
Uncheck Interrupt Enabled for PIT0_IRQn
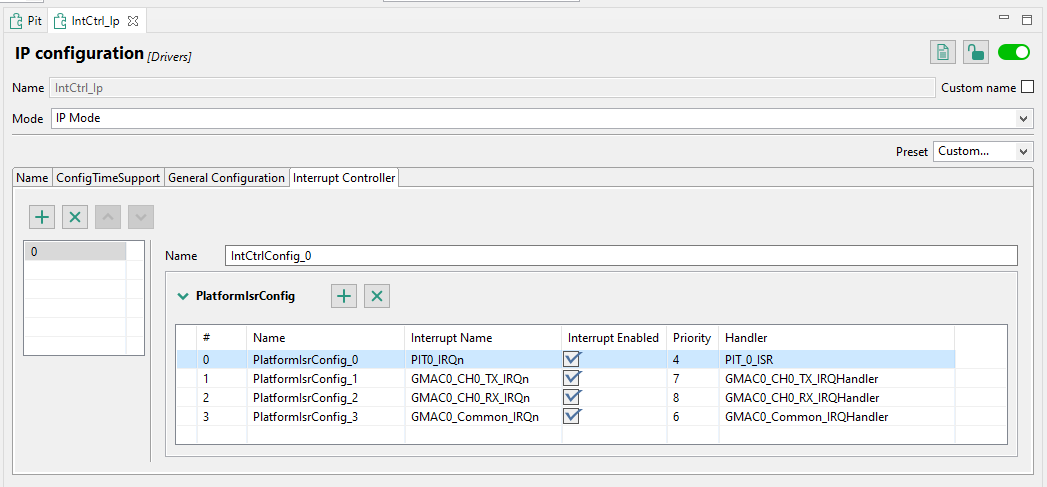(572, 359)
